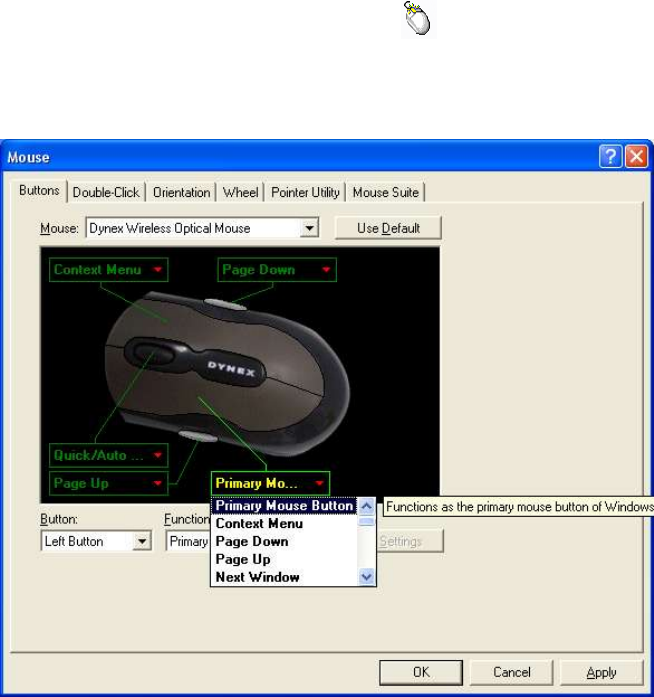Open the Wheel tab
This screenshot has width=654, height=697.
point(241,192)
